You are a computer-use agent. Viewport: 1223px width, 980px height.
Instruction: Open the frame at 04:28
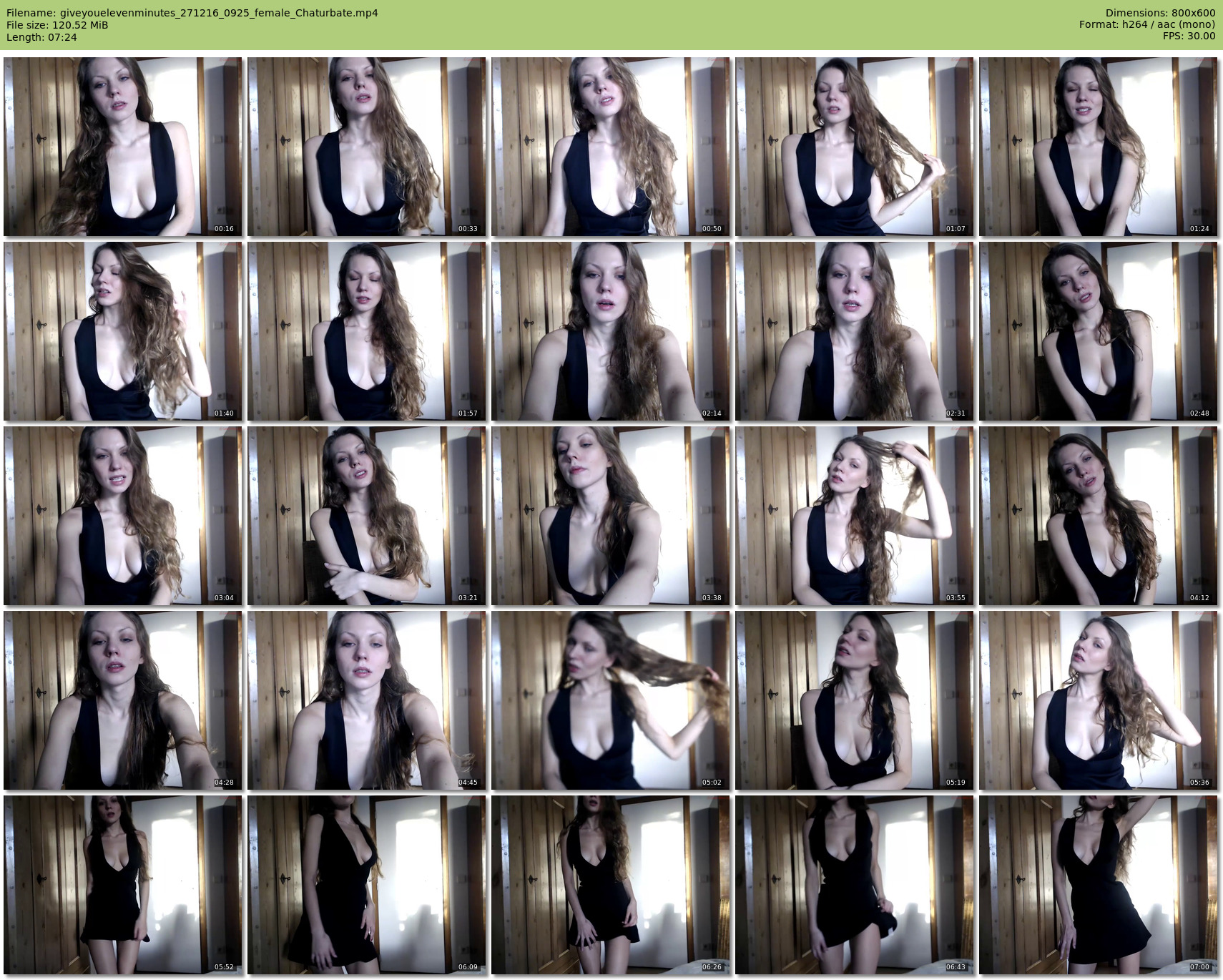coord(122,700)
